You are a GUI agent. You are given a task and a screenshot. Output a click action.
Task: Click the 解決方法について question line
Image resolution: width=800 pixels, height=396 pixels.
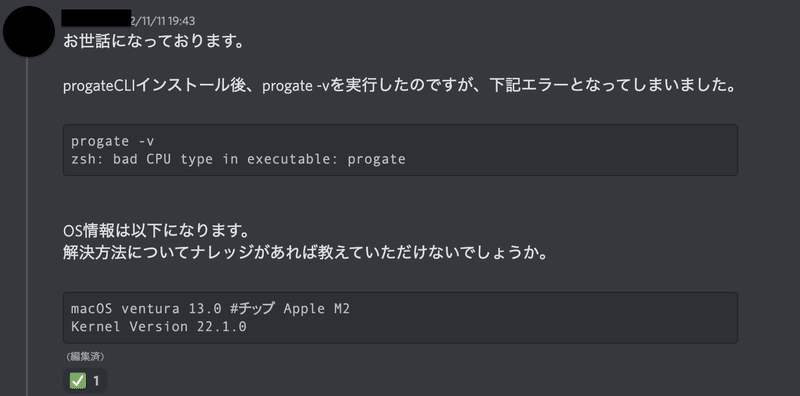(305, 253)
